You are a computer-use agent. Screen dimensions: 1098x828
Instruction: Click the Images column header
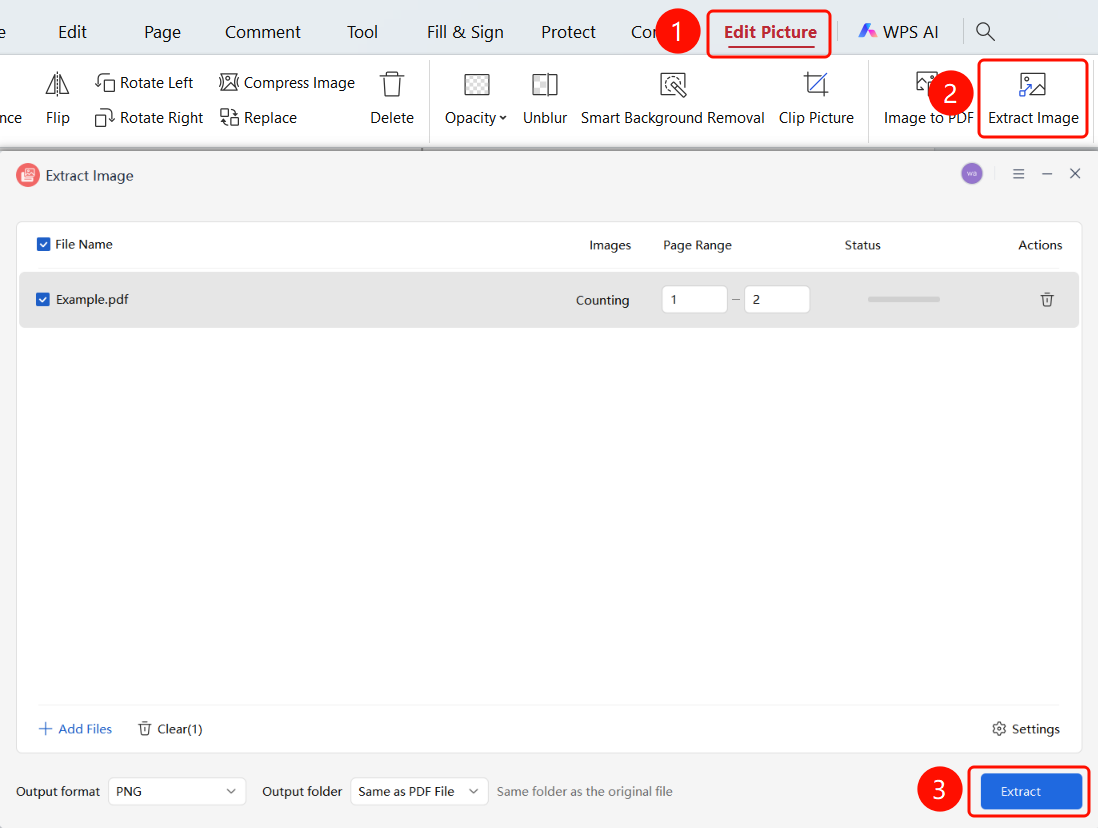[x=610, y=245]
